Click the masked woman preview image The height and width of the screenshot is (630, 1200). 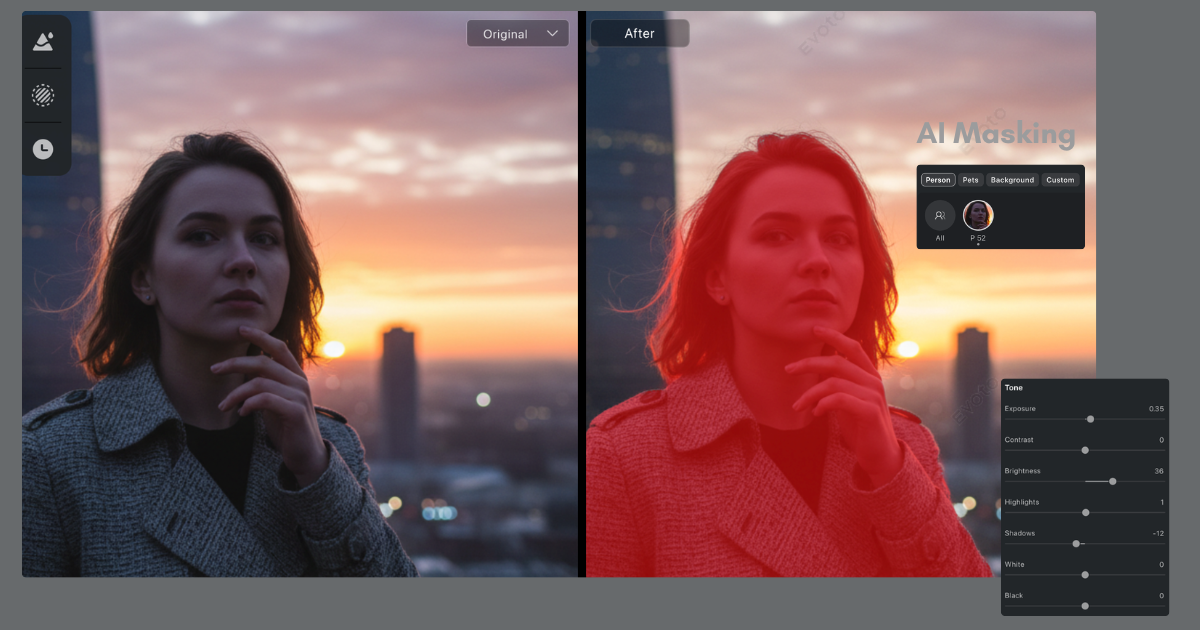tap(790, 300)
